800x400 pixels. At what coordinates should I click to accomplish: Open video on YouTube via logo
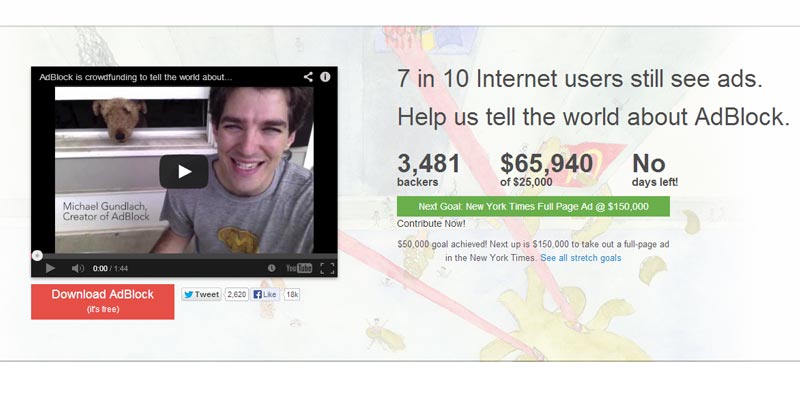tap(299, 268)
